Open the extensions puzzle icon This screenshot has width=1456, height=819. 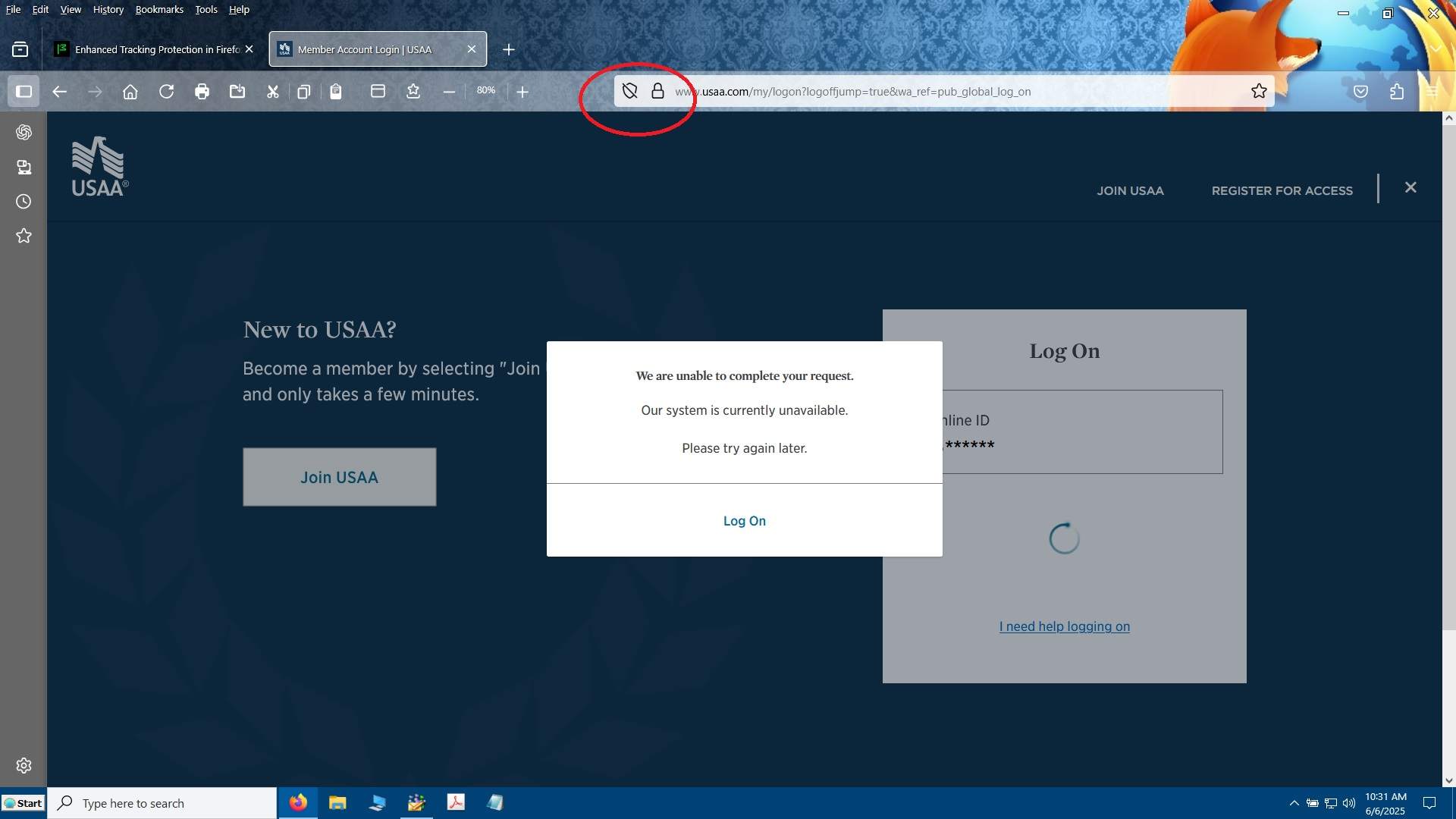[1397, 92]
